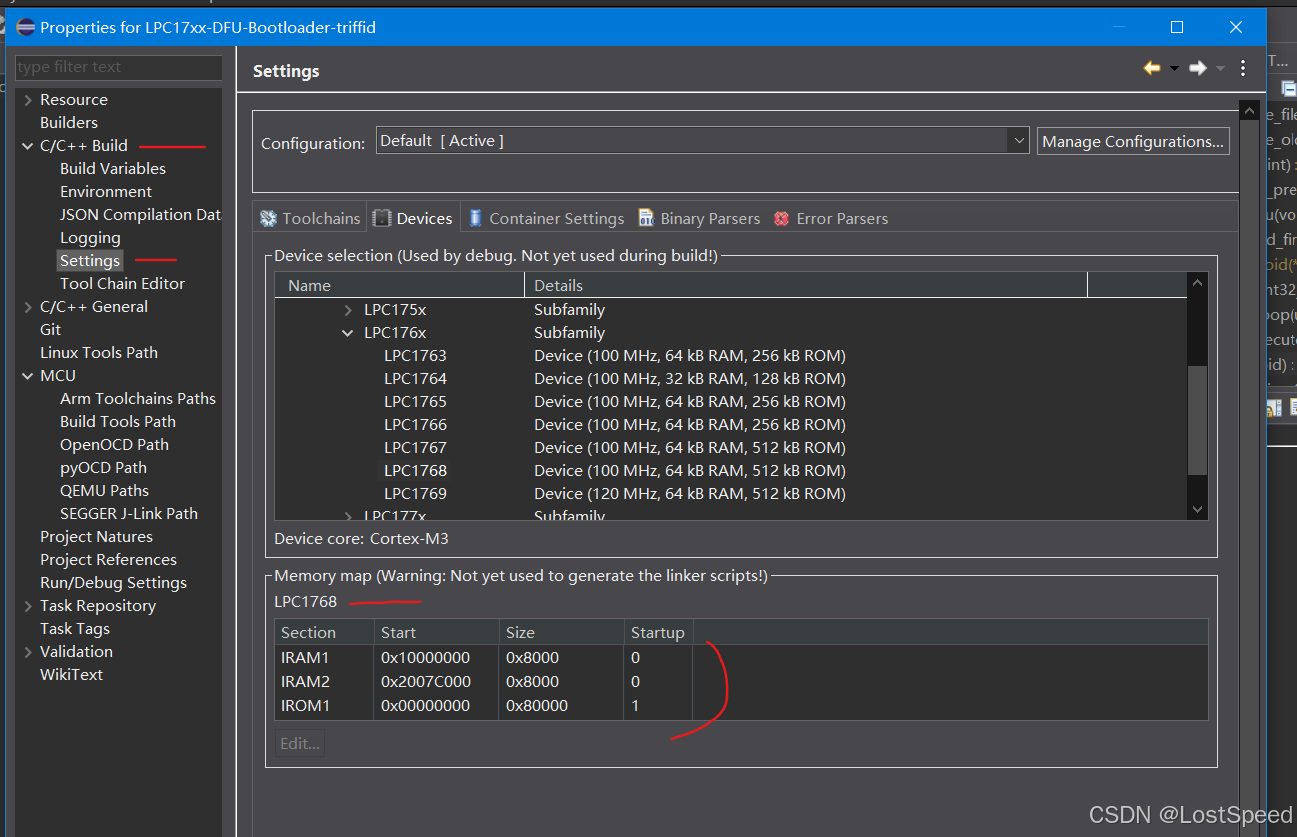Select Git in the properties tree

[x=50, y=330]
